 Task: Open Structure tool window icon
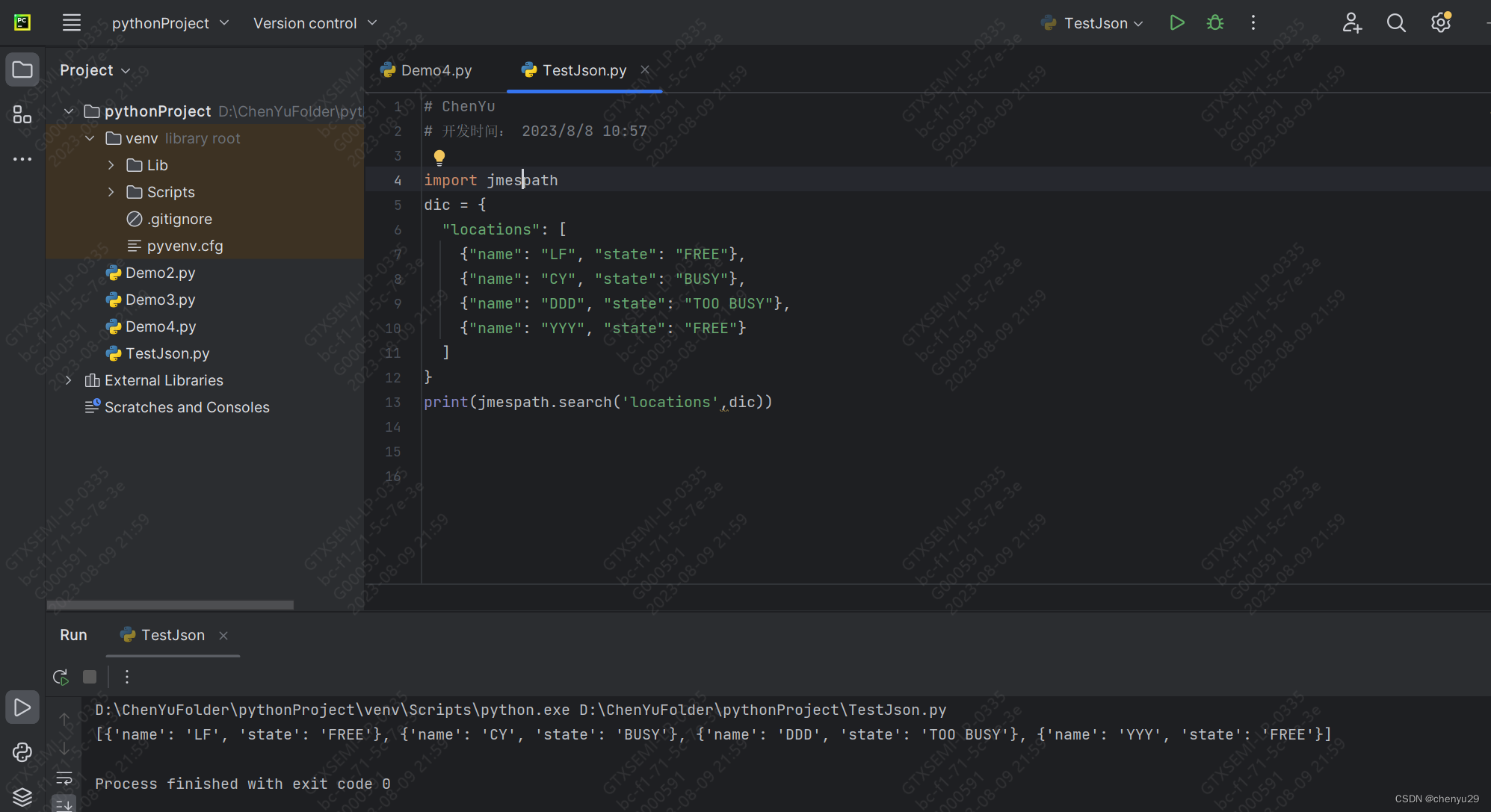pos(22,115)
